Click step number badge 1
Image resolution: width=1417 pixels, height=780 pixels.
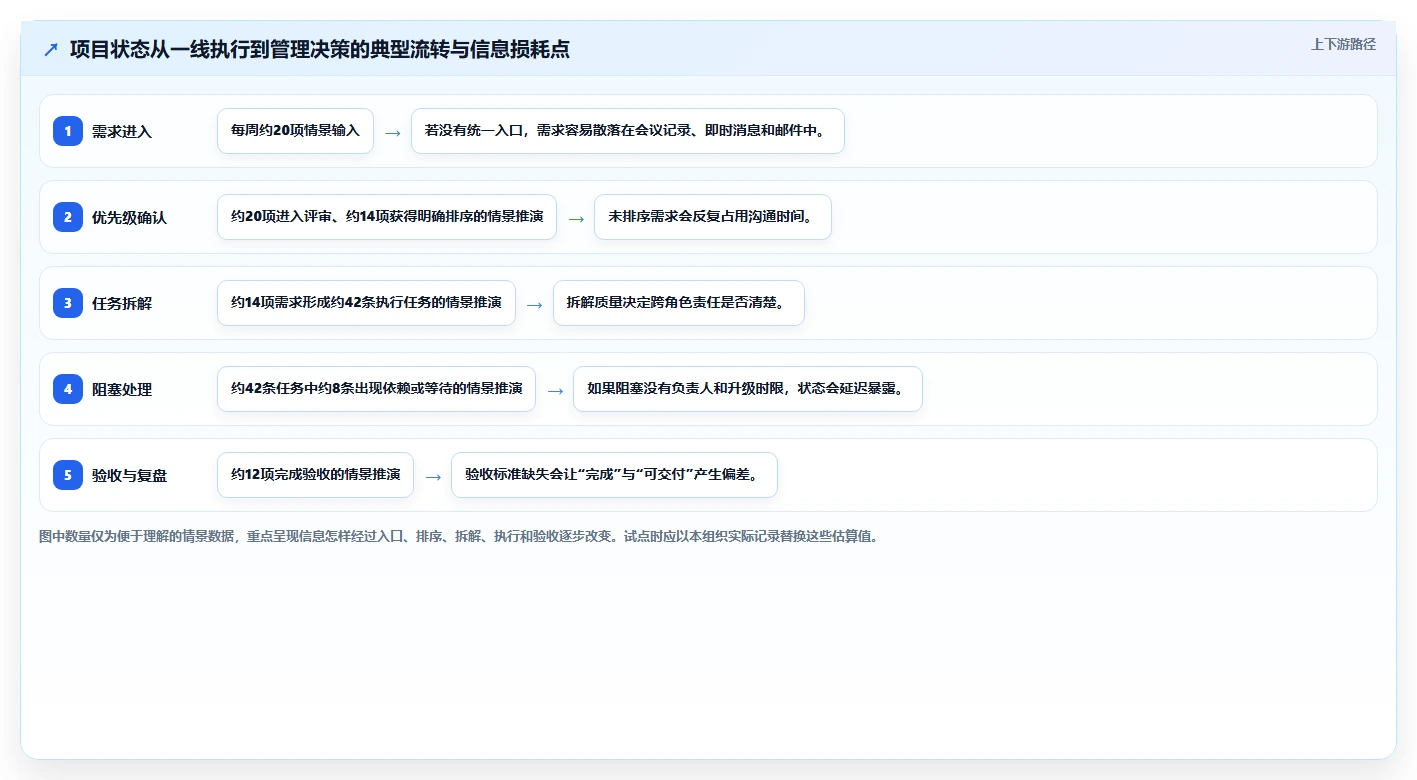click(x=68, y=131)
